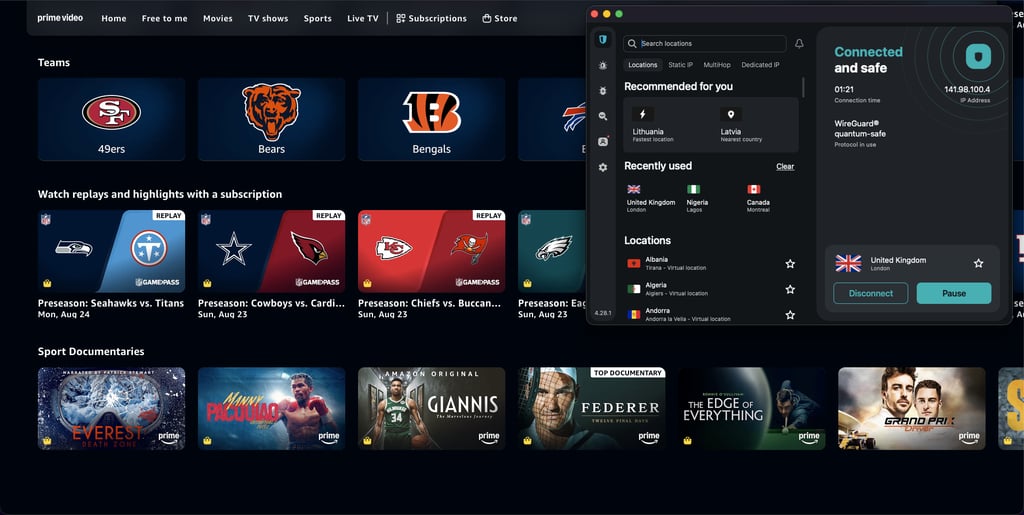This screenshot has height=515, width=1024.
Task: Switch to the MultiHop tab
Action: (717, 65)
